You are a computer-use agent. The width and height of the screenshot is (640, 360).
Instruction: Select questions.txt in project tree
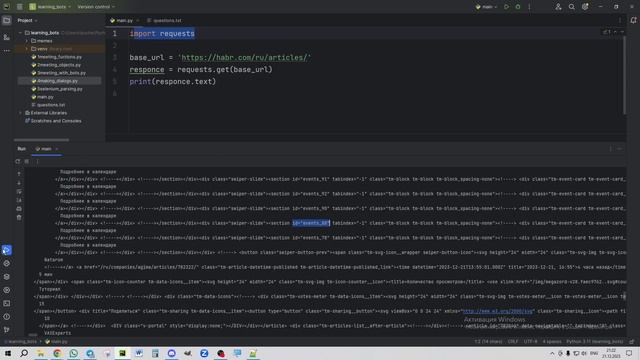[x=48, y=105]
